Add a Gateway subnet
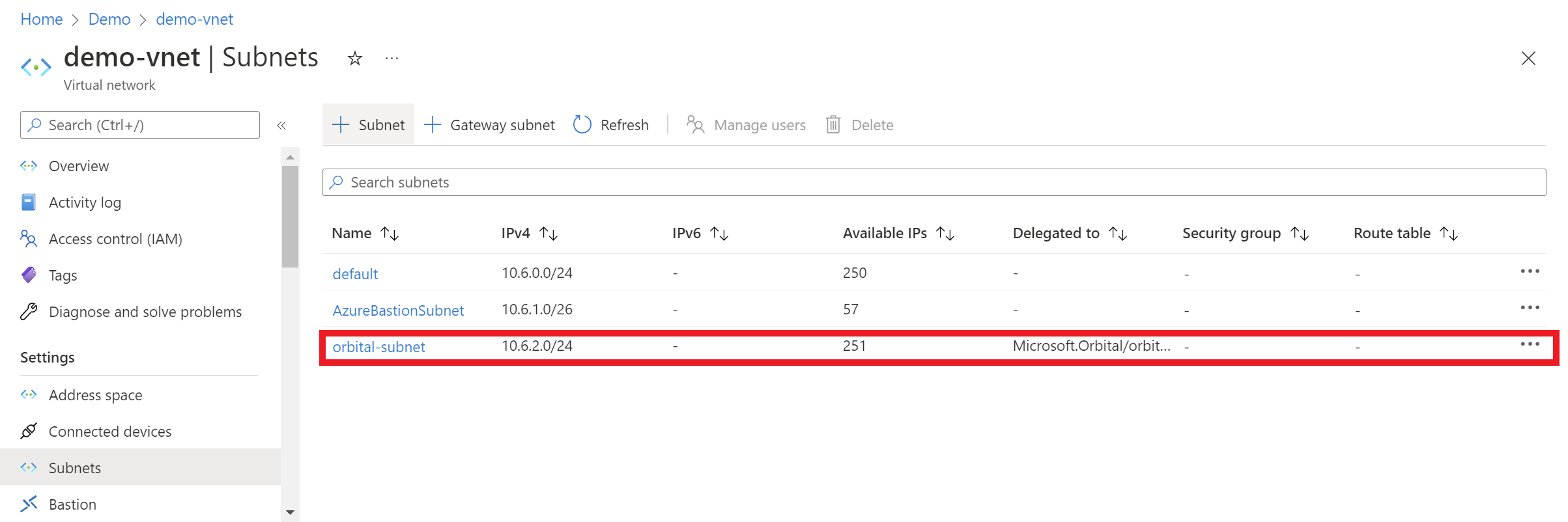This screenshot has height=522, width=1568. (489, 124)
